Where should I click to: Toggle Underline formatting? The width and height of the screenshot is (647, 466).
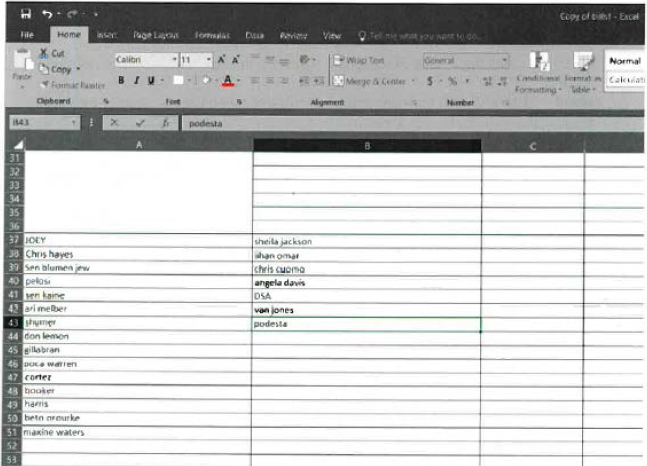pos(148,80)
